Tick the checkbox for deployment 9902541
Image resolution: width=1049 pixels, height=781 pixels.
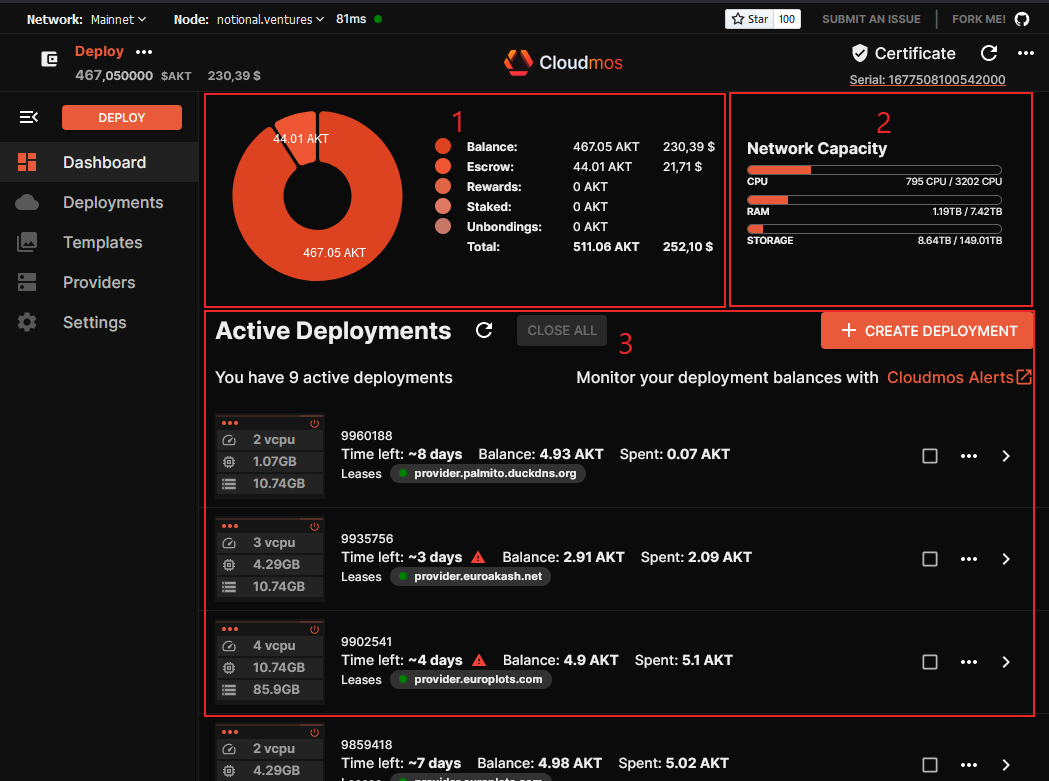pos(930,662)
